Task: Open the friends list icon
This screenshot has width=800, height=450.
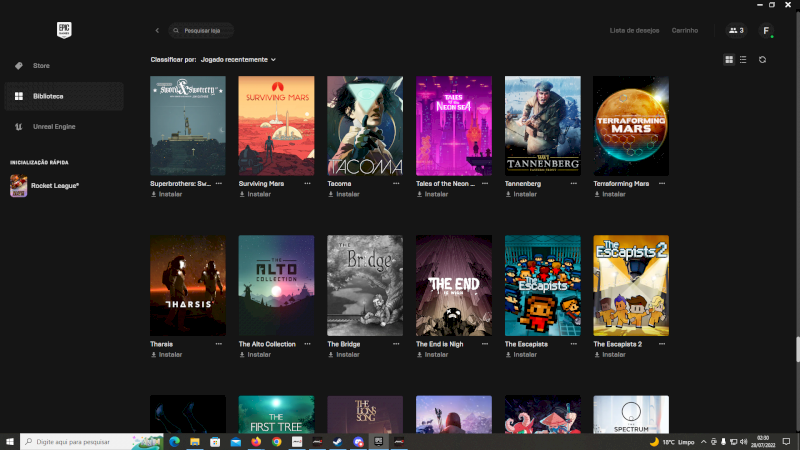Action: 736,31
